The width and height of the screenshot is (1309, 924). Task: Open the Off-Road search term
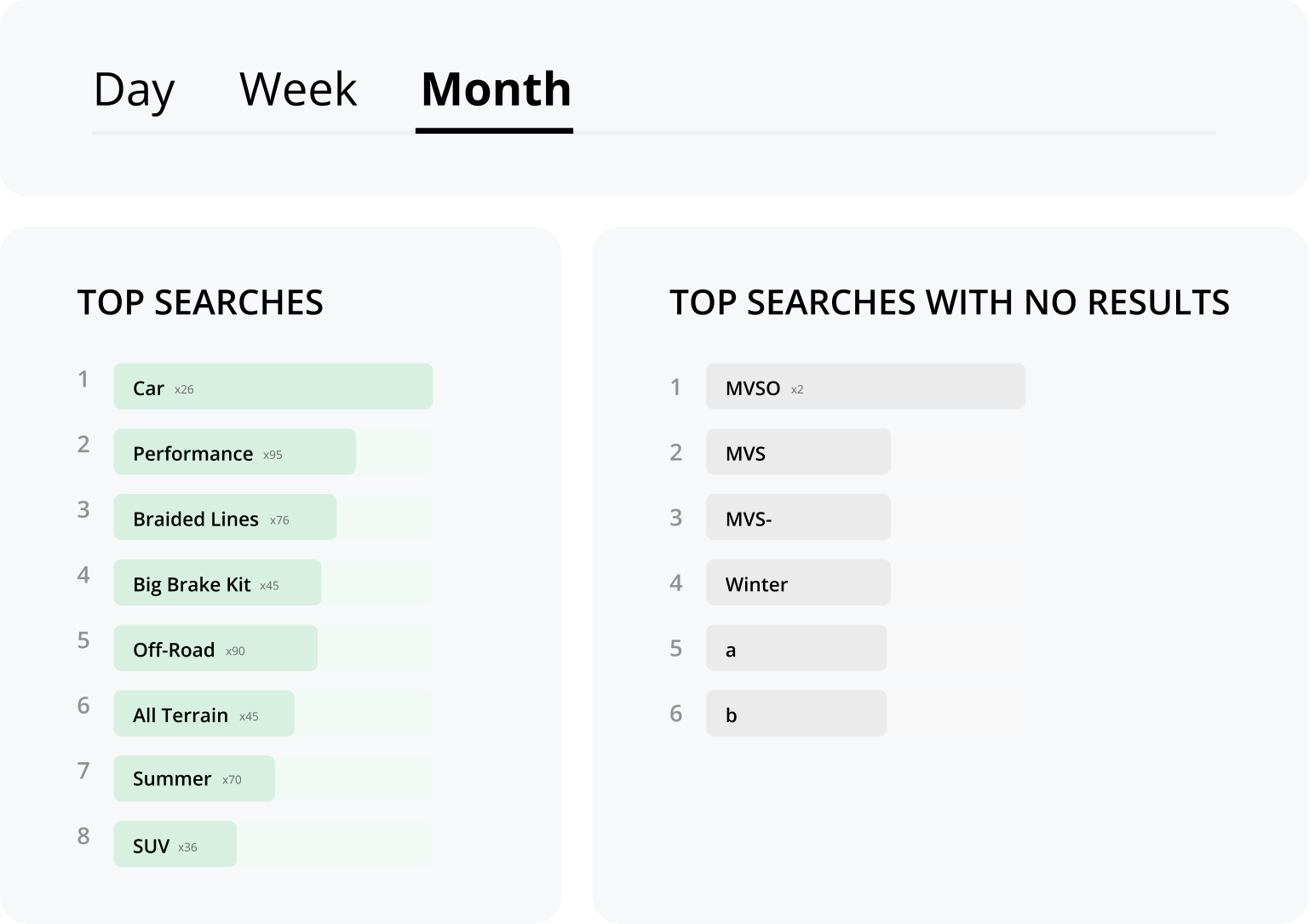coord(174,650)
